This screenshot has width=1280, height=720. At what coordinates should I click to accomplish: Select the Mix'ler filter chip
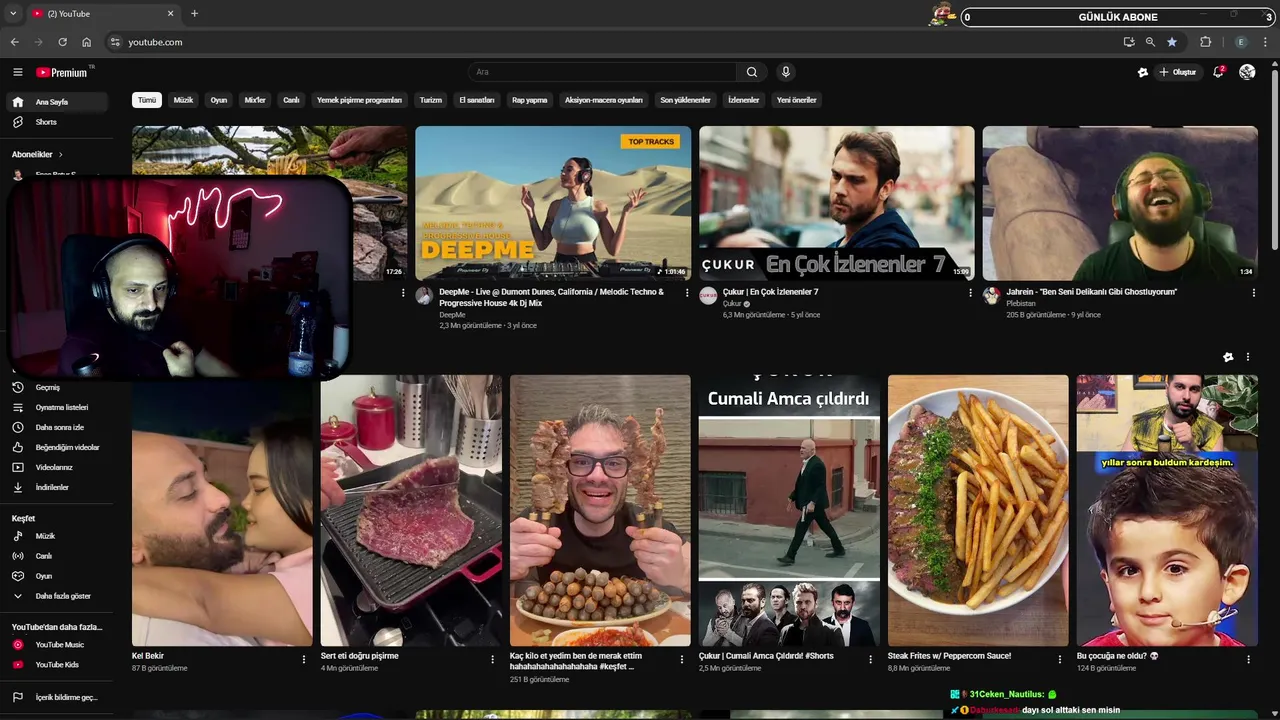pyautogui.click(x=255, y=100)
